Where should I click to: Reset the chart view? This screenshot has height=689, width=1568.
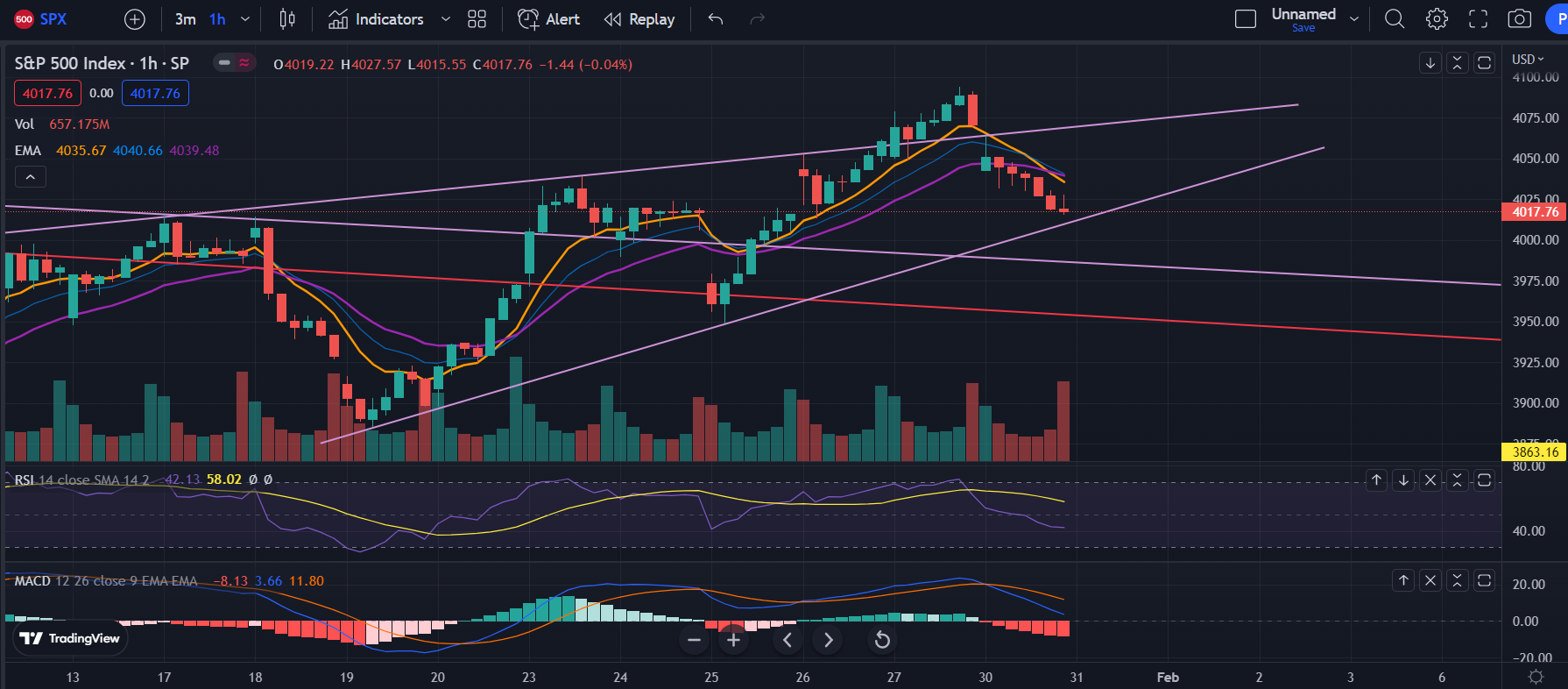(x=882, y=640)
